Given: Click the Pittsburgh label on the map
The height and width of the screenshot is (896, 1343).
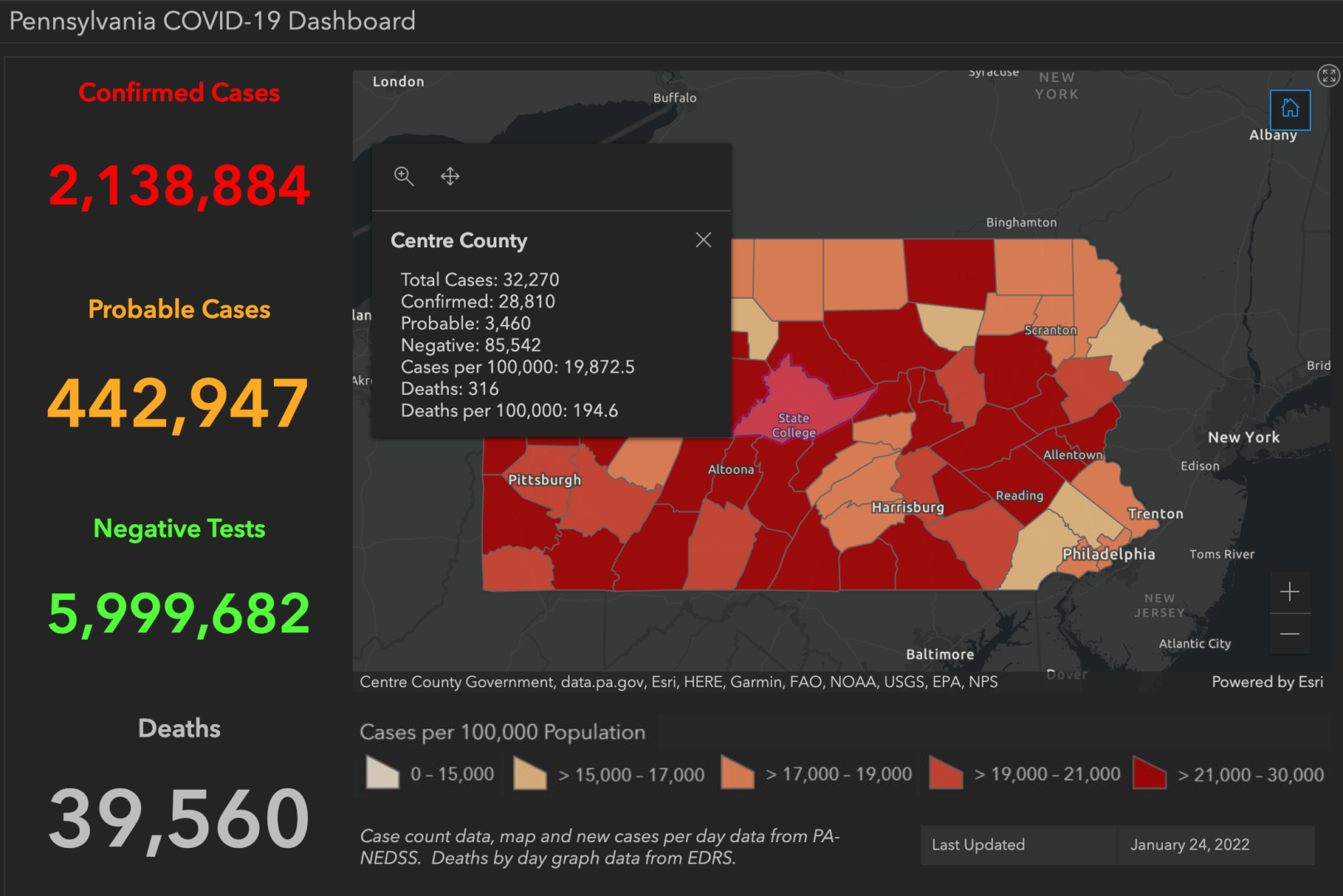Looking at the screenshot, I should (x=545, y=480).
